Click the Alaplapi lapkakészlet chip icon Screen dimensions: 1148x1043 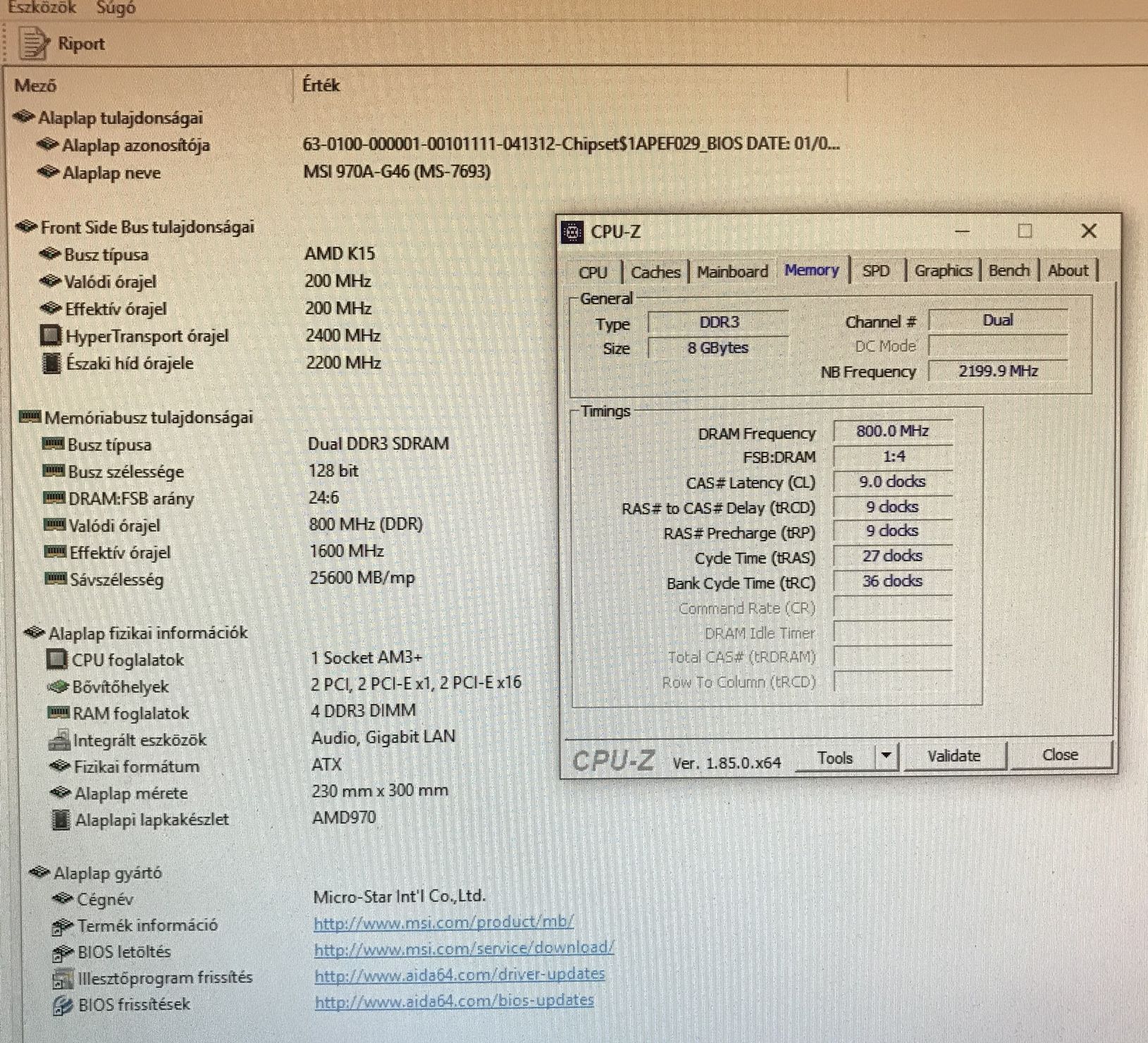(61, 819)
